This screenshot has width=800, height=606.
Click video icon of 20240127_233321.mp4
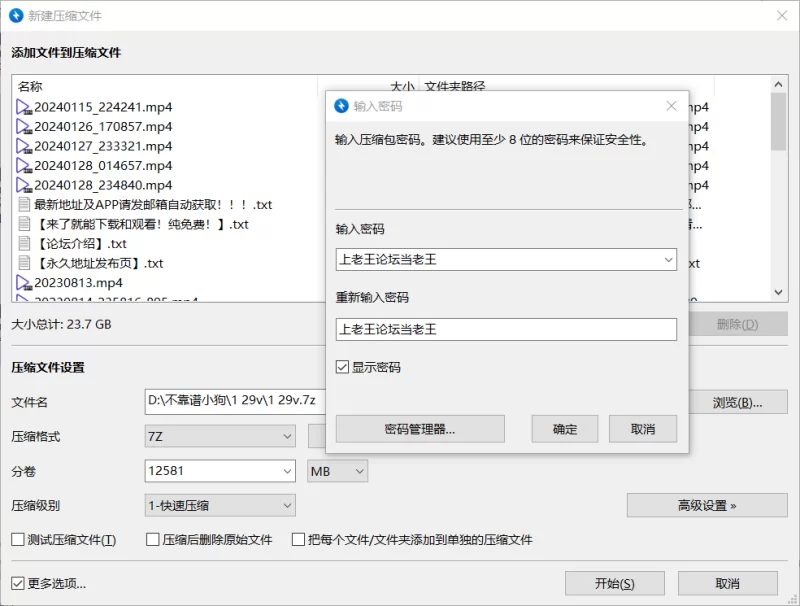pos(23,146)
